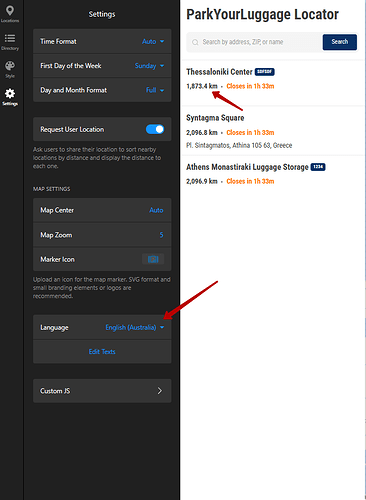Image resolution: width=366 pixels, height=500 pixels.
Task: Click the badge next to Thessaloniki Center
Action: coord(265,72)
